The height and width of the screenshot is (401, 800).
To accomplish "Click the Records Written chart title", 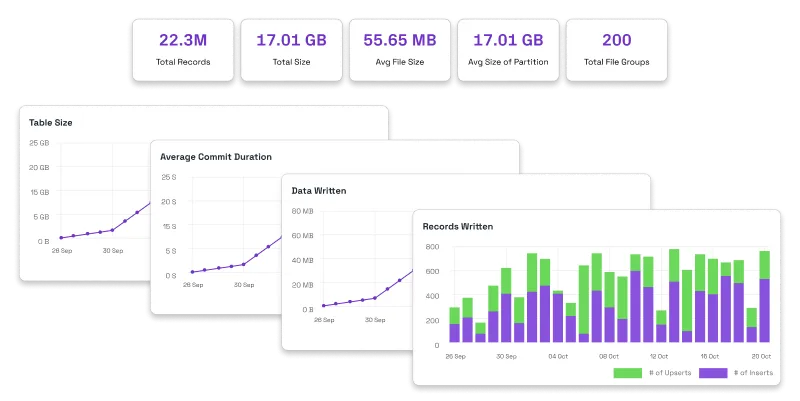I will (x=458, y=227).
